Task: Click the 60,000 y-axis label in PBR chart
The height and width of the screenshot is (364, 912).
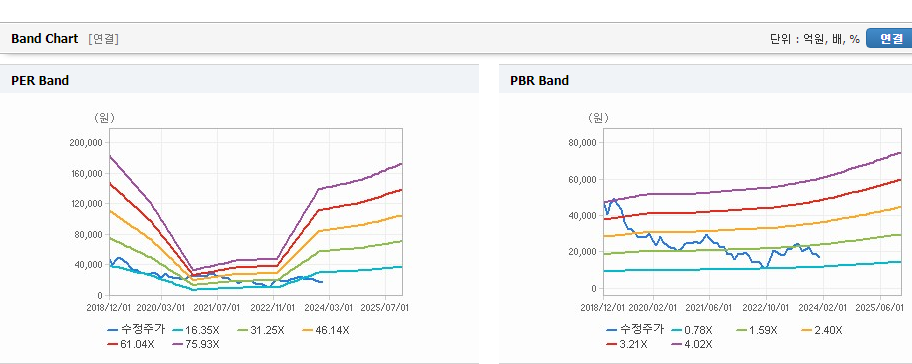Action: coord(583,180)
